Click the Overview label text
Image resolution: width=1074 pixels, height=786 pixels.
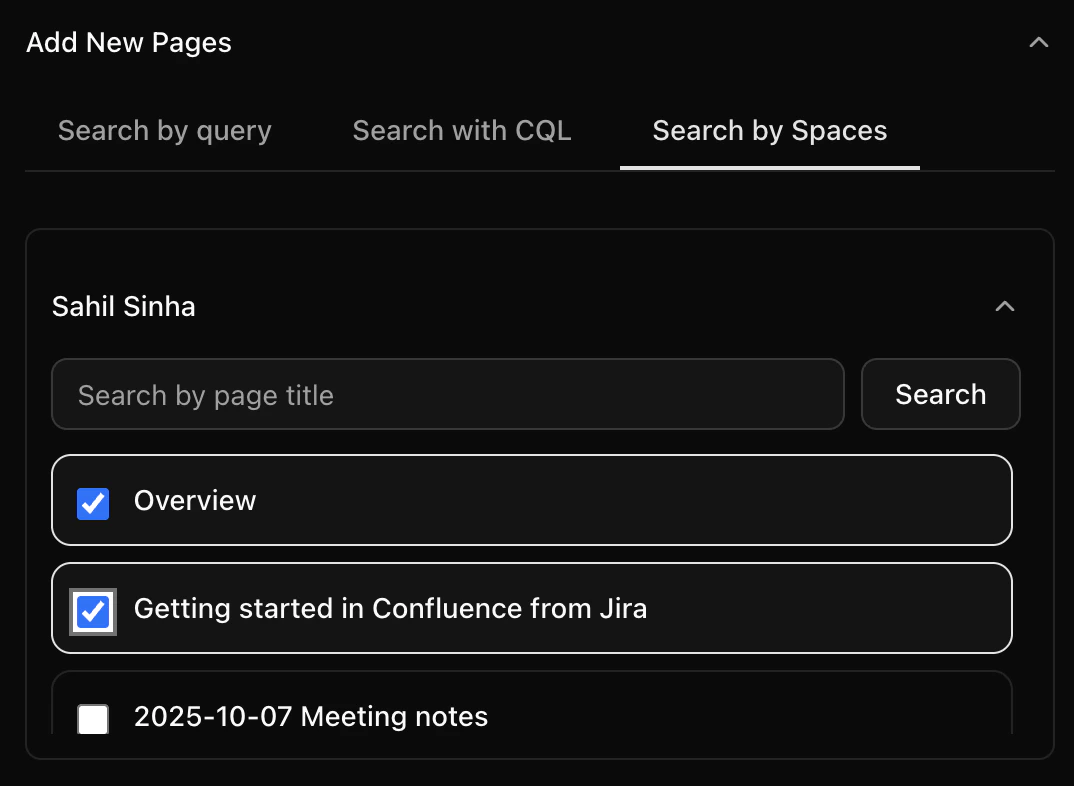(195, 501)
